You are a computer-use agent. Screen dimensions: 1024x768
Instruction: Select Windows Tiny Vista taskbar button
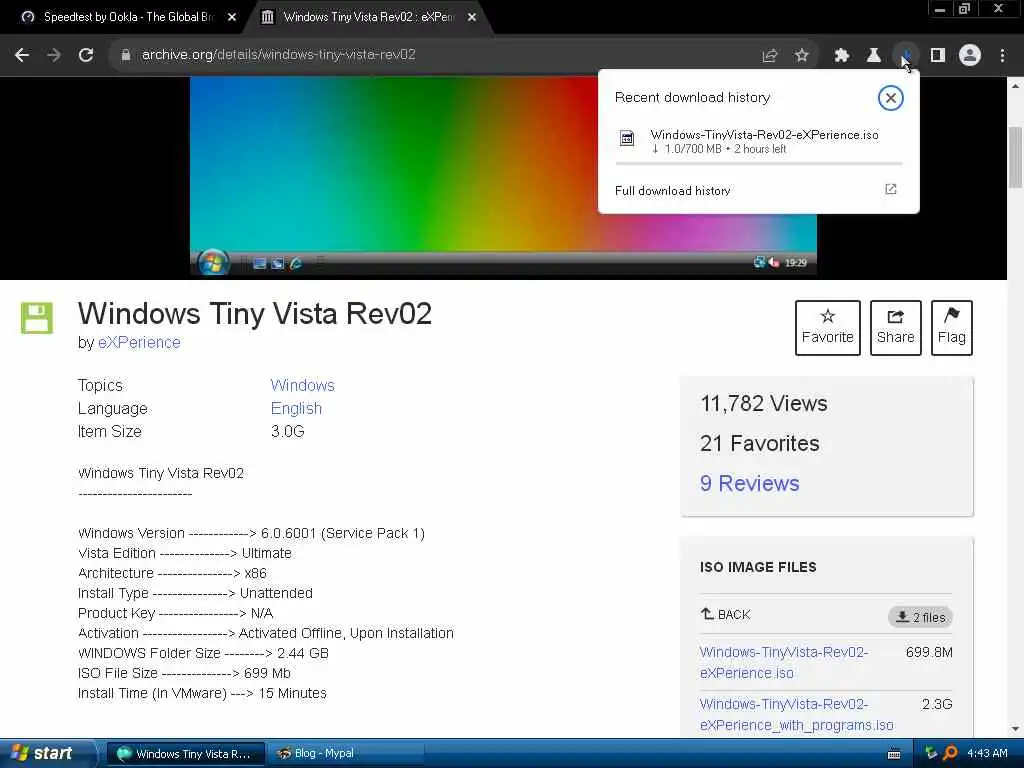[185, 754]
